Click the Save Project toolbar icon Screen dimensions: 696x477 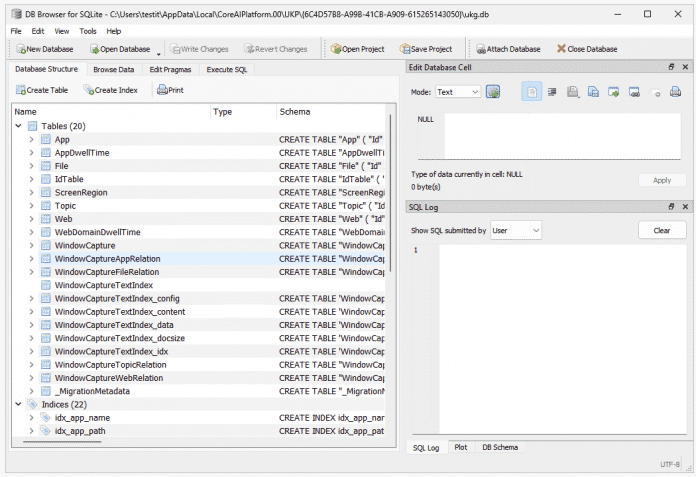pos(405,49)
